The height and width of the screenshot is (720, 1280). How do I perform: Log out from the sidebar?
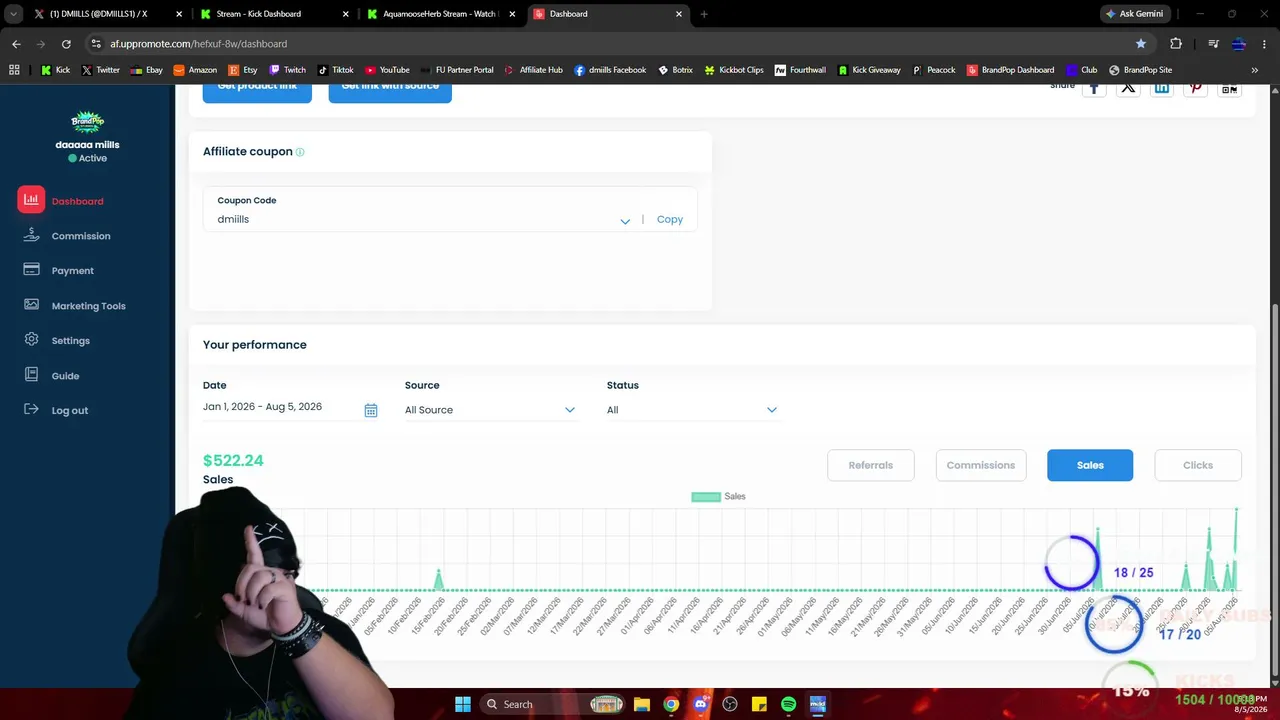[56, 410]
